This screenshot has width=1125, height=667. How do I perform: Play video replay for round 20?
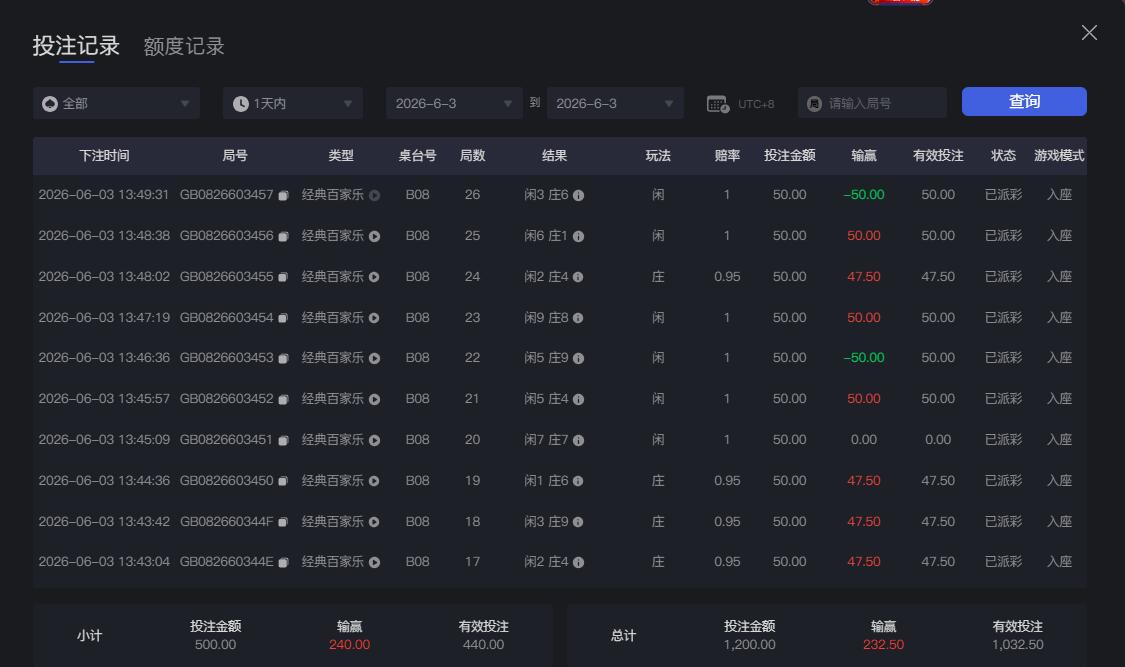[x=375, y=440]
